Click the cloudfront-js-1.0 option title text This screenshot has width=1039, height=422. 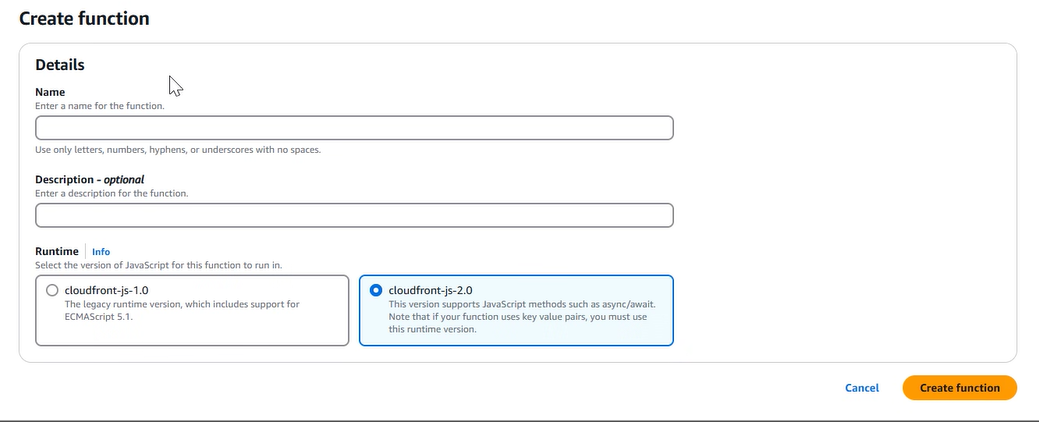106,290
